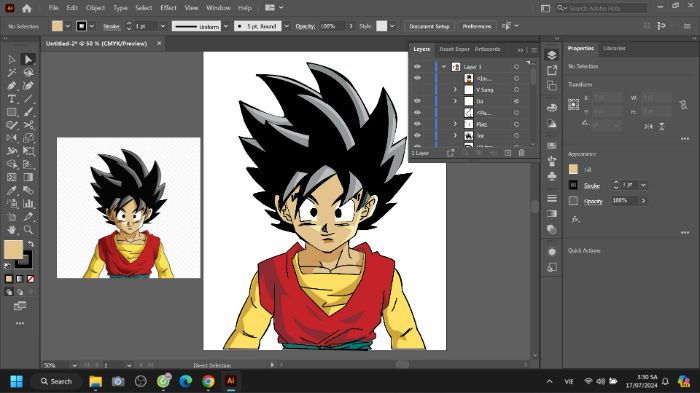Screen dimensions: 700x393
Task: Select the Paintbrush tool
Action: pos(28,112)
